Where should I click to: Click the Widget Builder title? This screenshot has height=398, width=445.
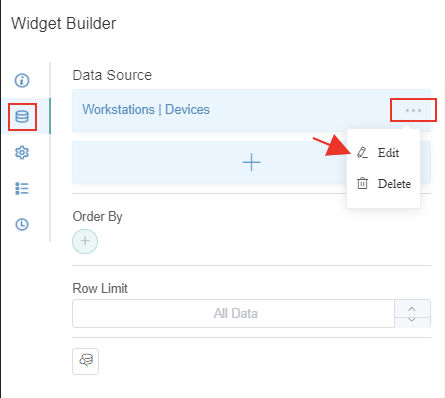[64, 24]
